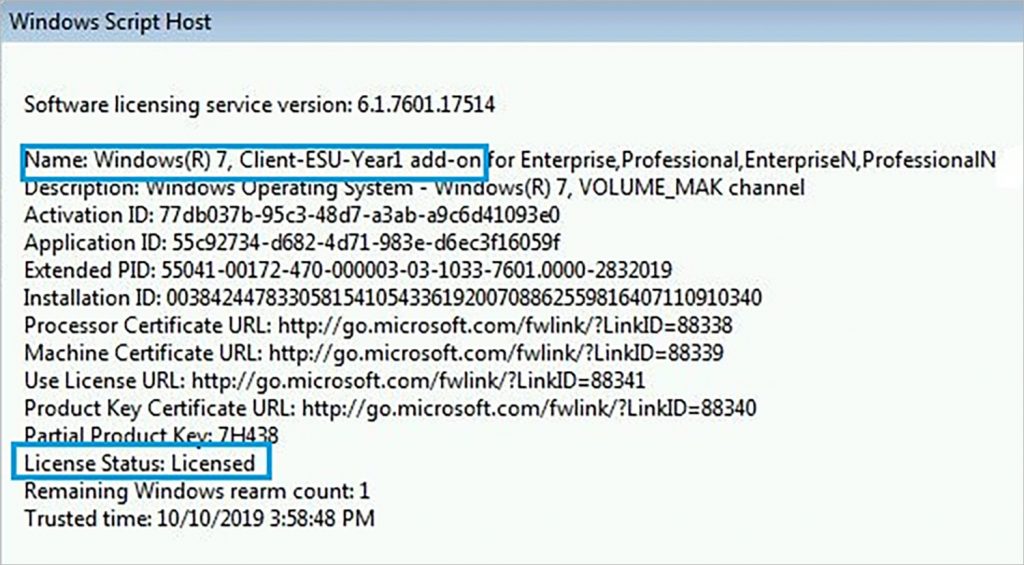Select the highlighted Name Client-ESU-Year1 add-on text
Image resolution: width=1024 pixels, height=565 pixels.
pos(253,161)
